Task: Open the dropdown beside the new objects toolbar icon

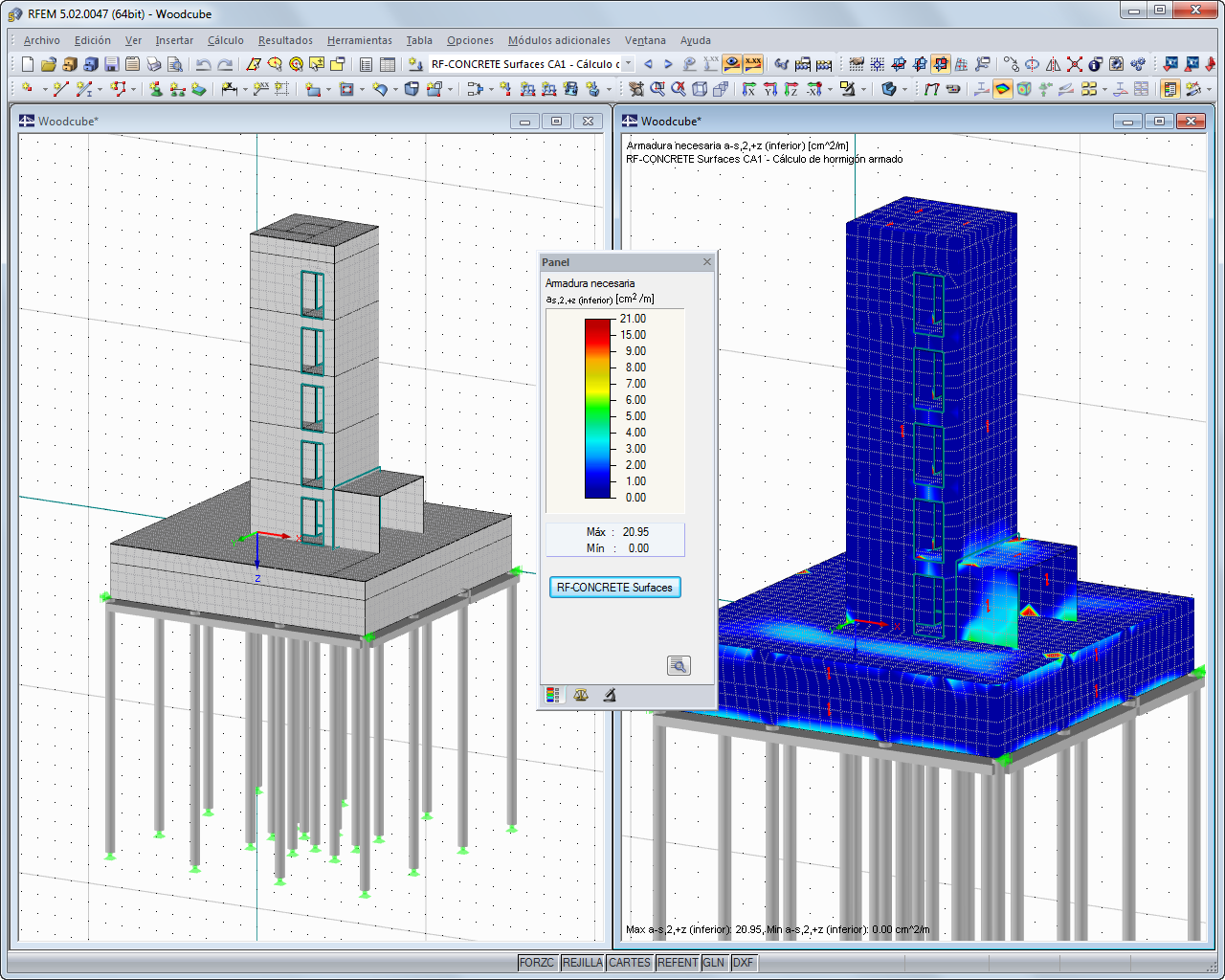Action: [x=43, y=88]
